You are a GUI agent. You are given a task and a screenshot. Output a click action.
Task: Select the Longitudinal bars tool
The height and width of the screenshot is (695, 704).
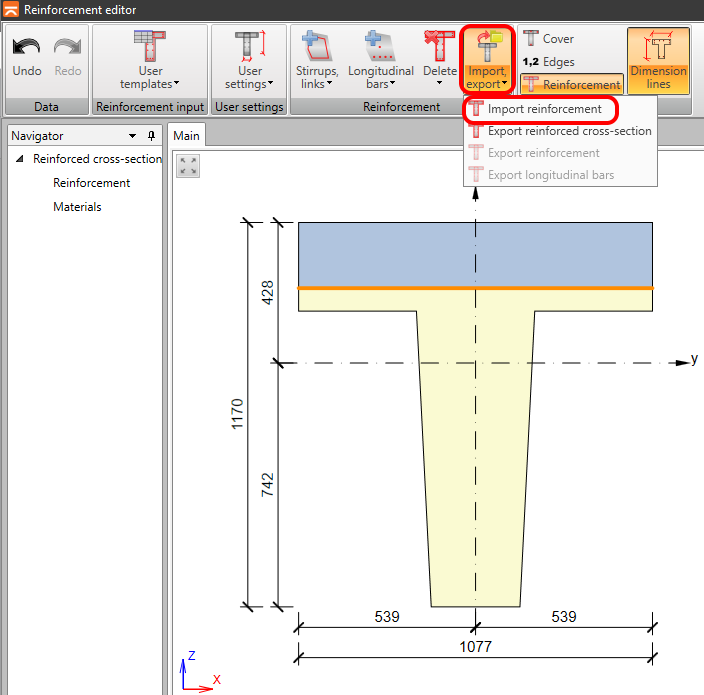click(x=380, y=48)
